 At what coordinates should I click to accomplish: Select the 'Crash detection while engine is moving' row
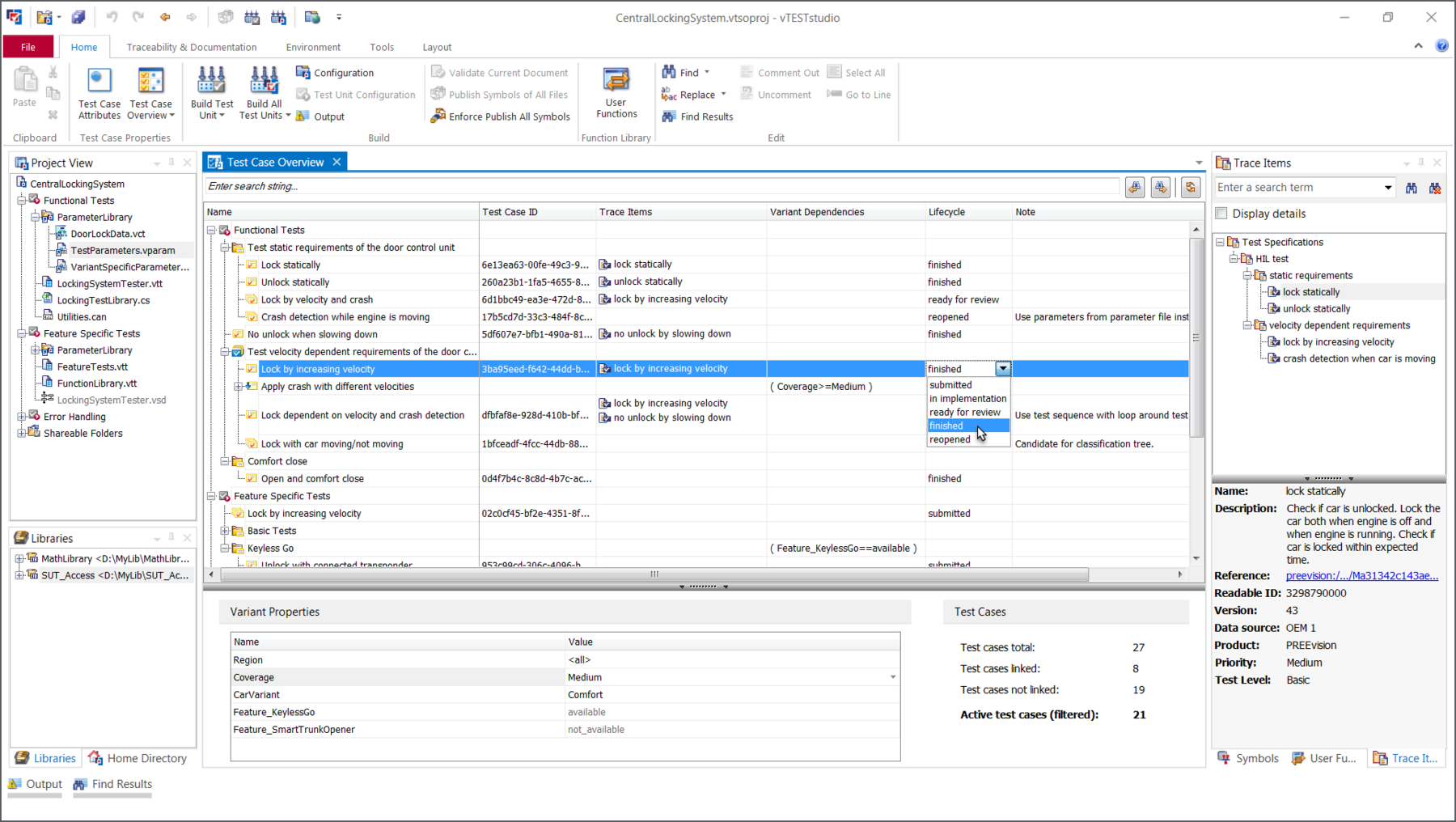click(x=696, y=317)
